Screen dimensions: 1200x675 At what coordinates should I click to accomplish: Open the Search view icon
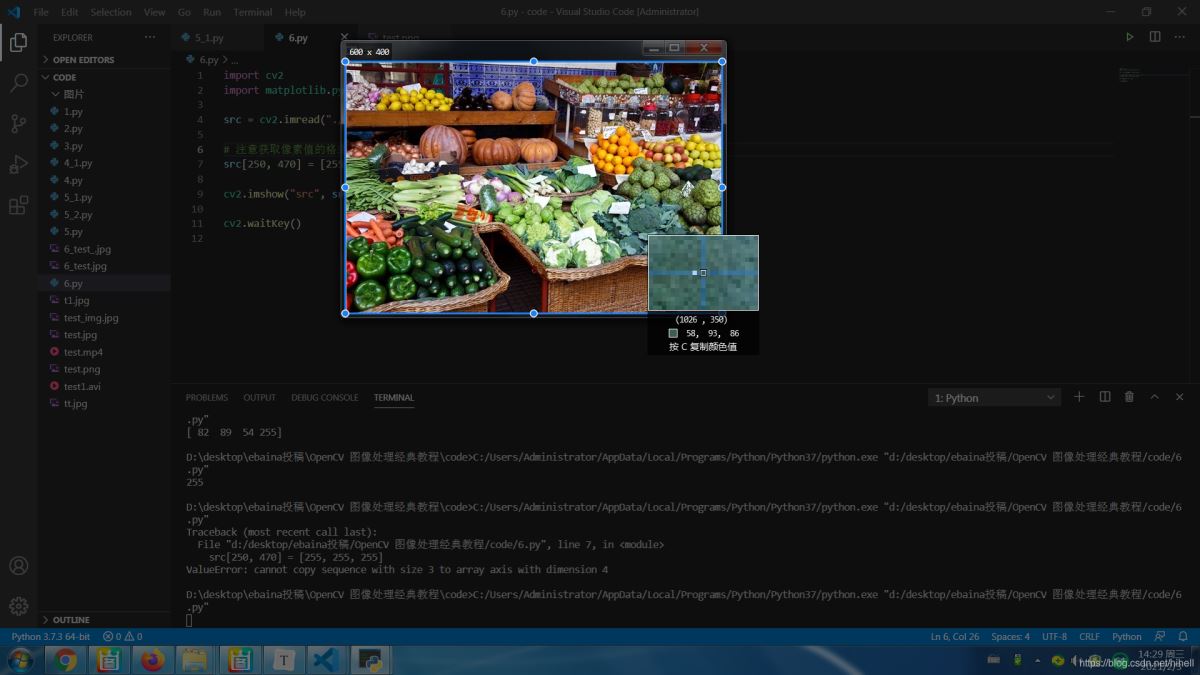tap(18, 83)
